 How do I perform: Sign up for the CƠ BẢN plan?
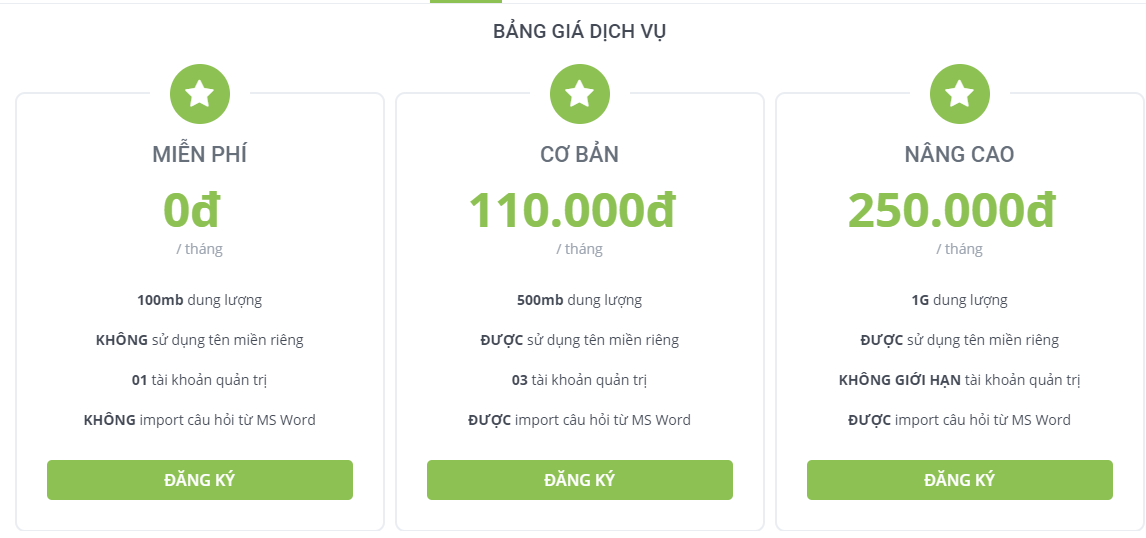tap(580, 480)
